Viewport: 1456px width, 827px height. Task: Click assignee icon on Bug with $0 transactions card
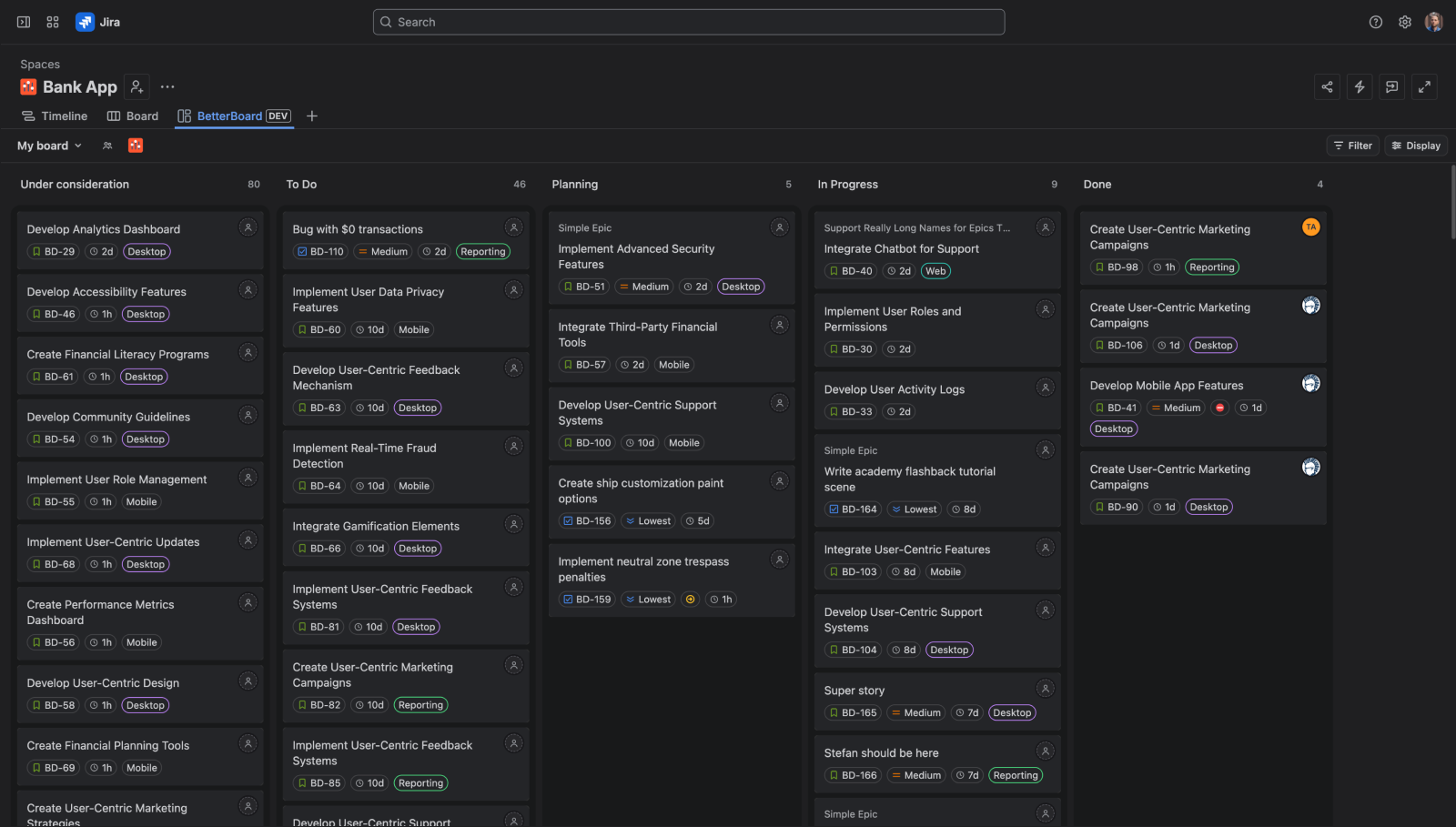[513, 227]
